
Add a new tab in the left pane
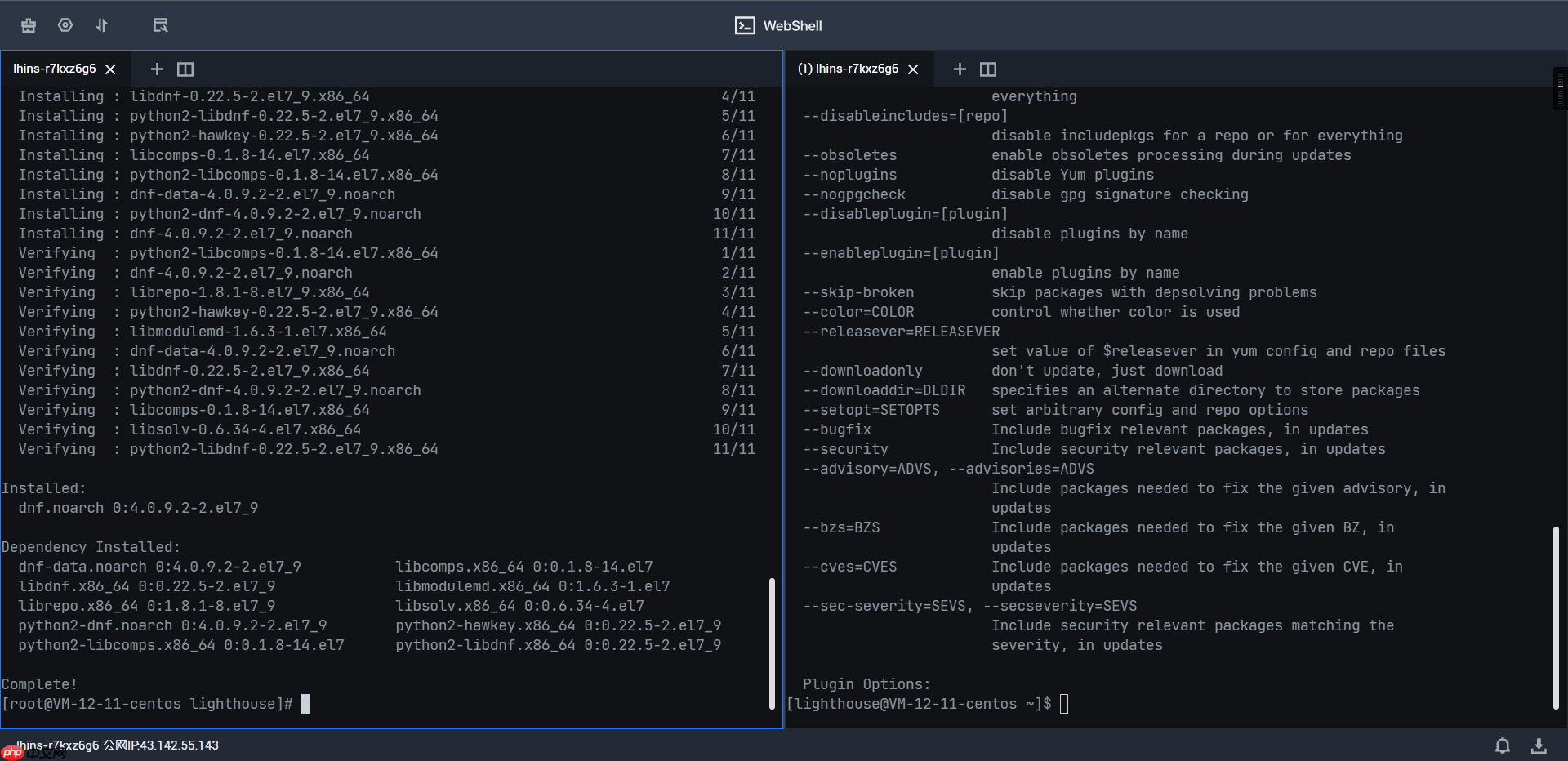(x=157, y=69)
